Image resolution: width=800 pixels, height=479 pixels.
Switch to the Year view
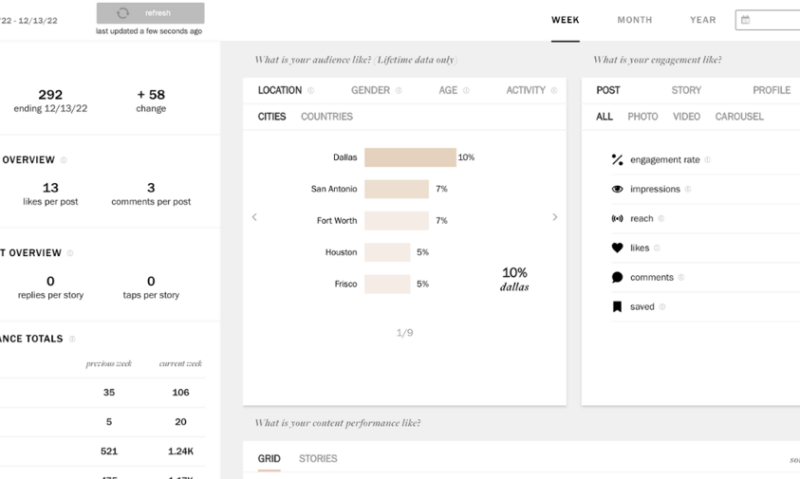click(x=702, y=20)
